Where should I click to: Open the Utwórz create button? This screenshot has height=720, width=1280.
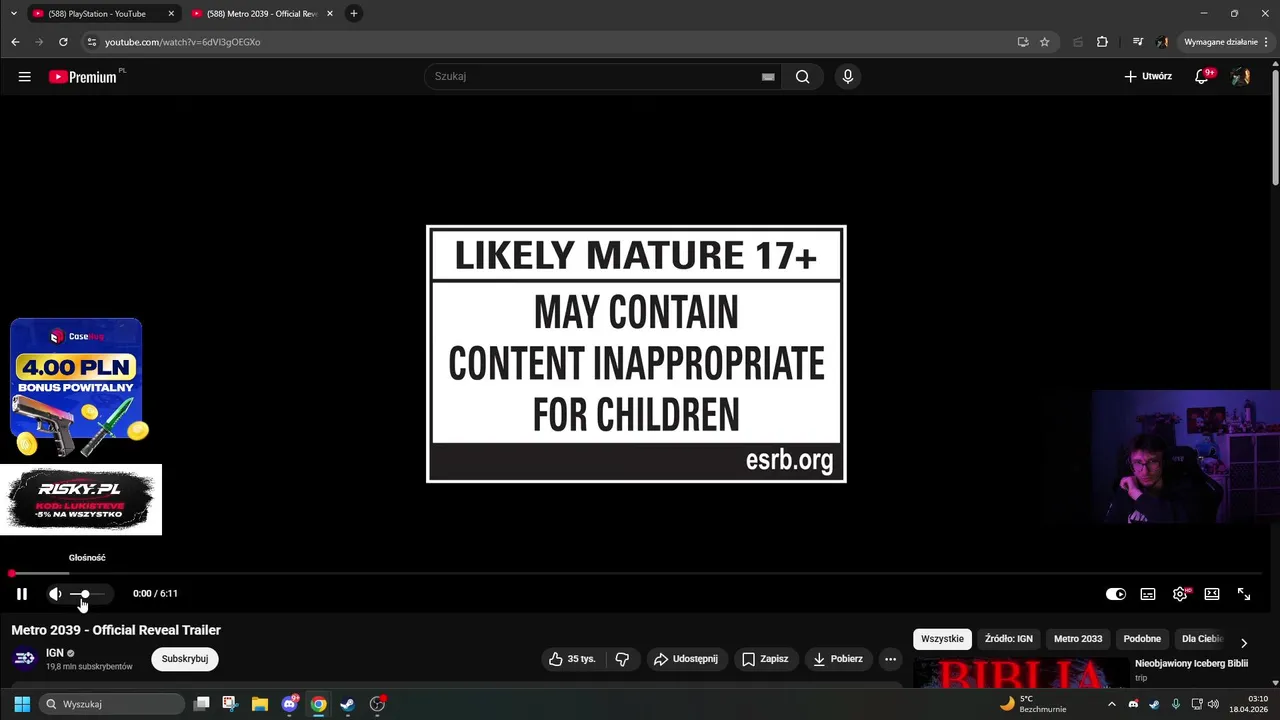(x=1148, y=76)
